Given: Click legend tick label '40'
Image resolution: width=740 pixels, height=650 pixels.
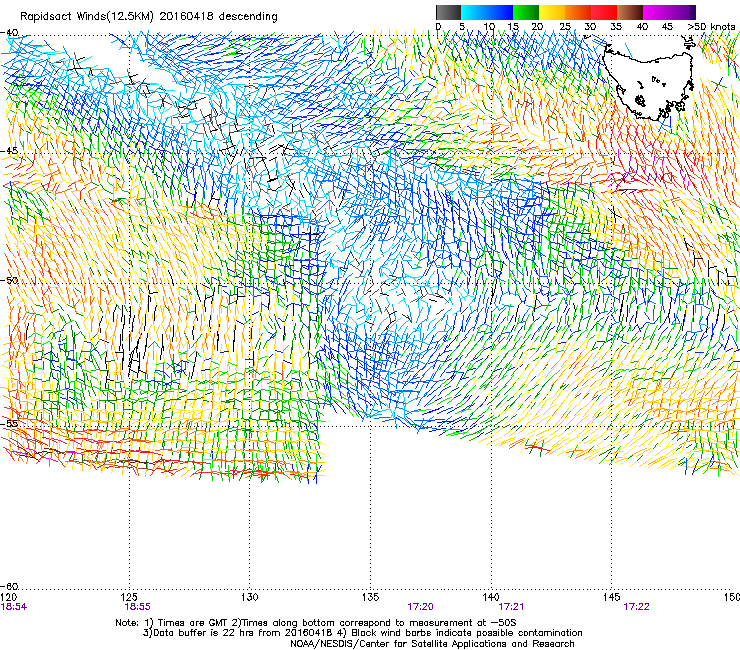Looking at the screenshot, I should point(642,27).
